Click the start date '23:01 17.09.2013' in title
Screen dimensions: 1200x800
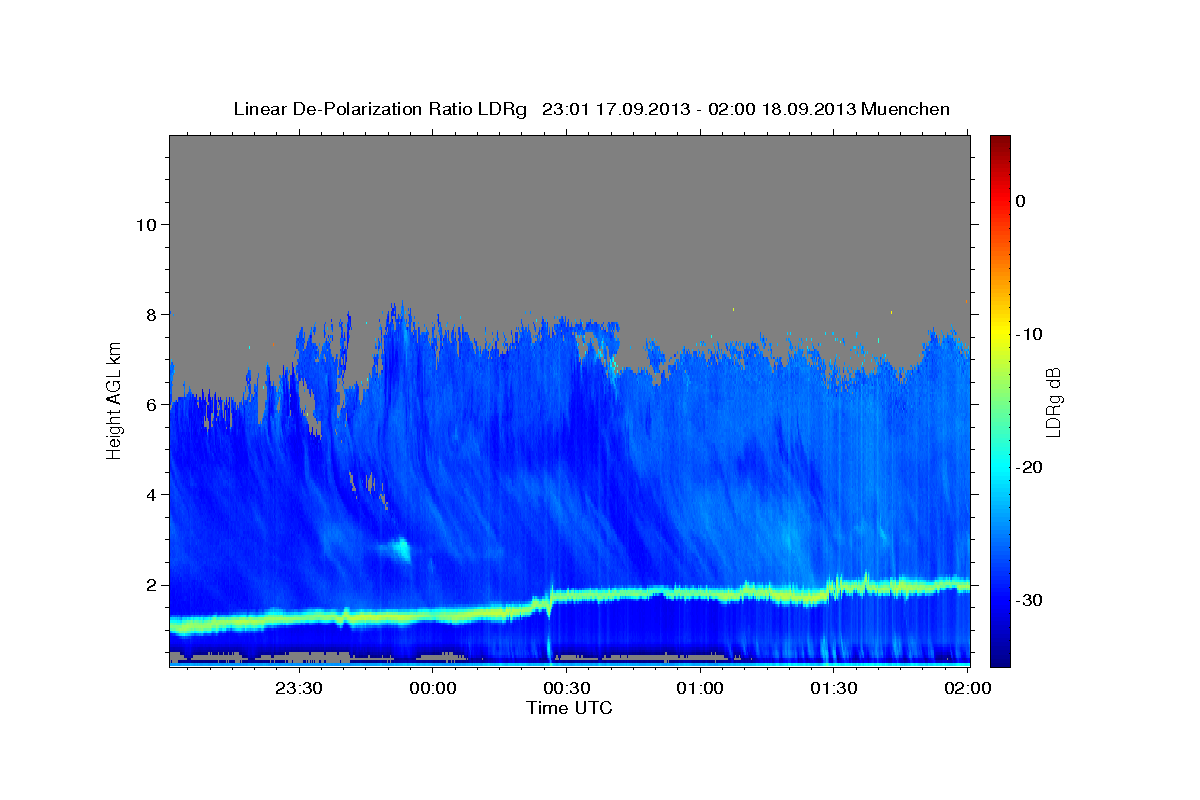[615, 109]
